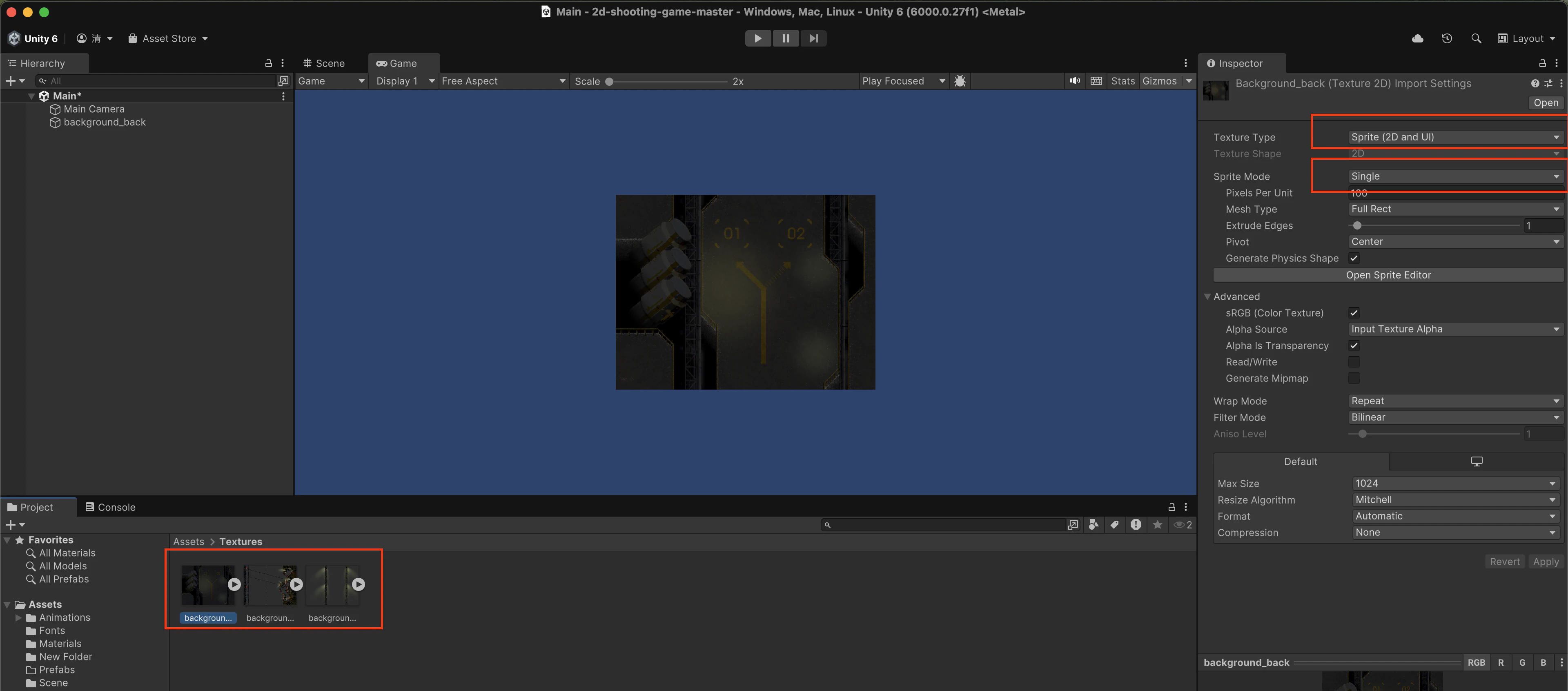Click the Project Search by Import Log Type icon

tap(1136, 525)
